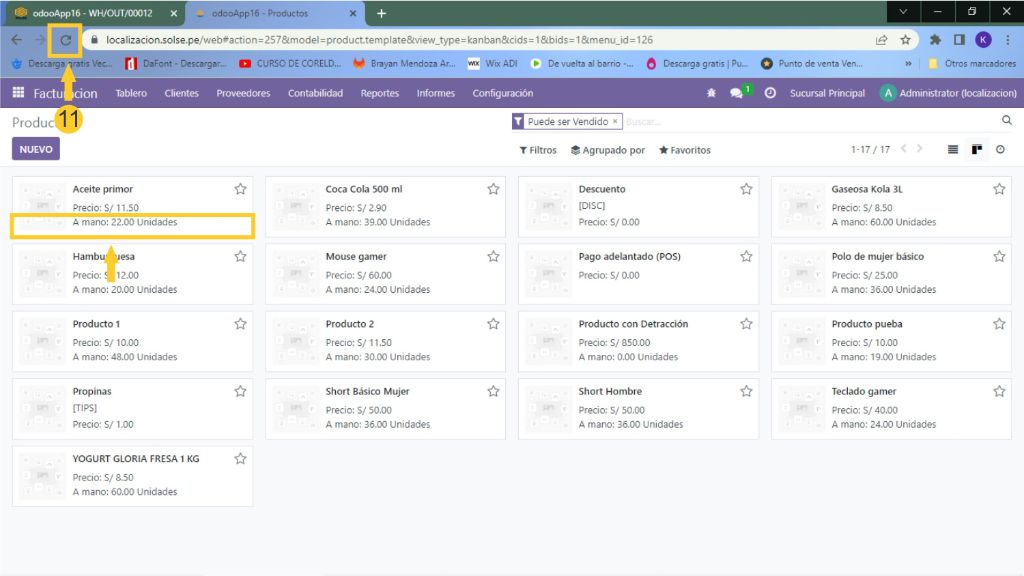Open the Contabilidad menu
The width and height of the screenshot is (1024, 576).
click(x=315, y=93)
